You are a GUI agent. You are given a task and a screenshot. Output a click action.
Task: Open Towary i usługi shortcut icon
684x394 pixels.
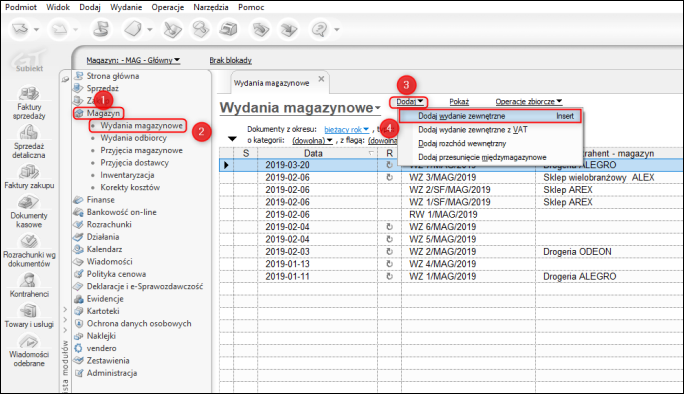[x=29, y=311]
